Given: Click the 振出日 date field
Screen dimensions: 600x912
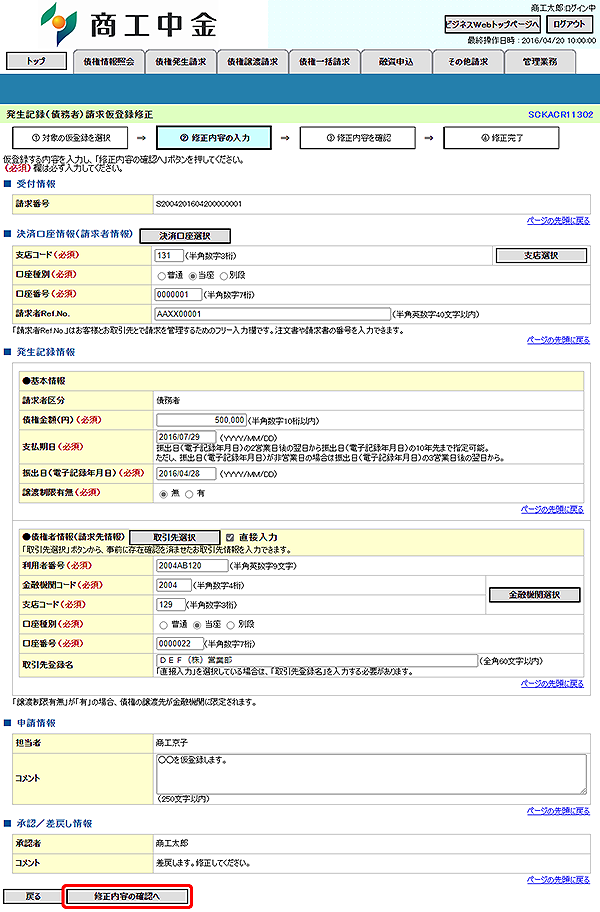Looking at the screenshot, I should pos(186,473).
